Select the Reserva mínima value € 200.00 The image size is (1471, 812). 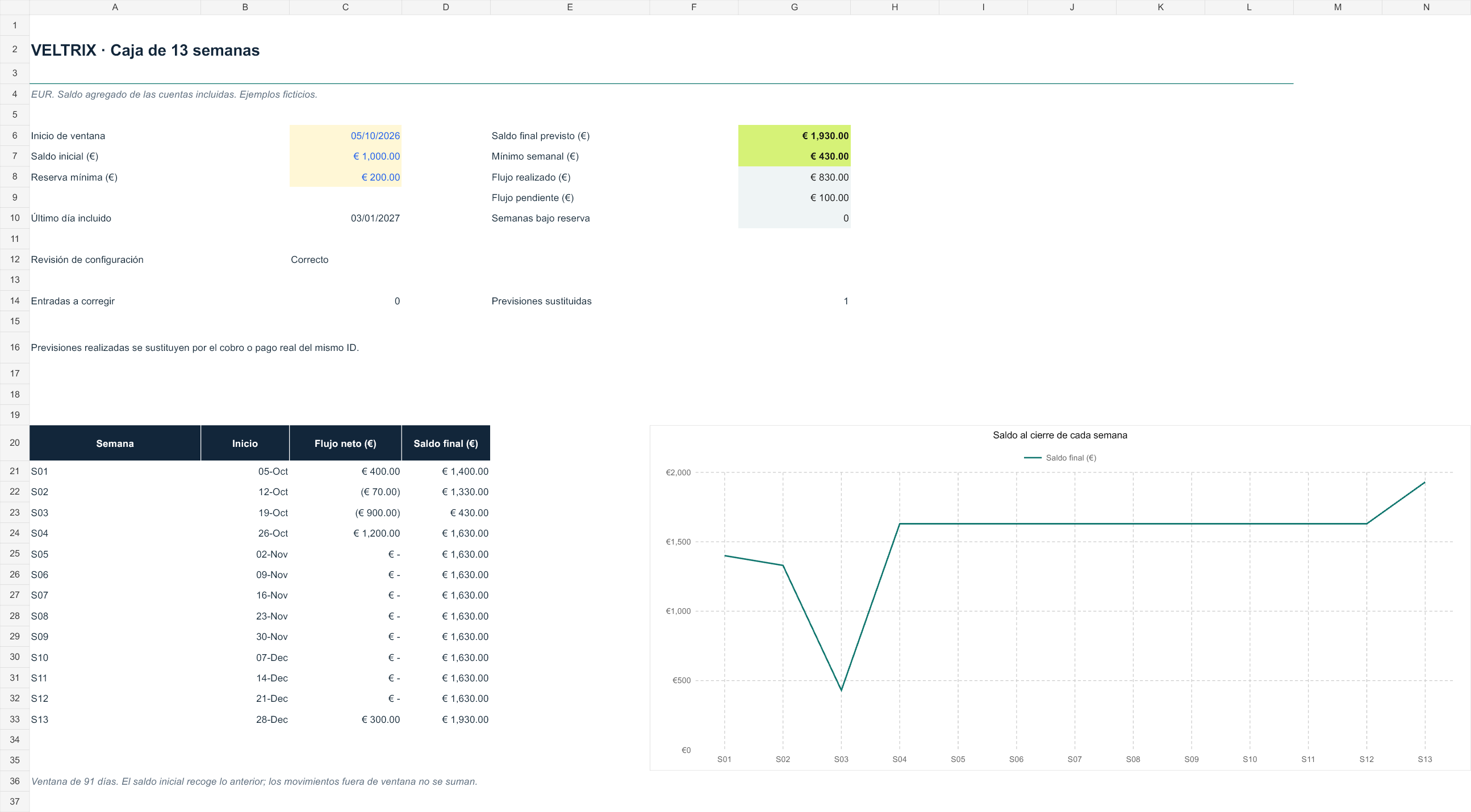coord(345,177)
